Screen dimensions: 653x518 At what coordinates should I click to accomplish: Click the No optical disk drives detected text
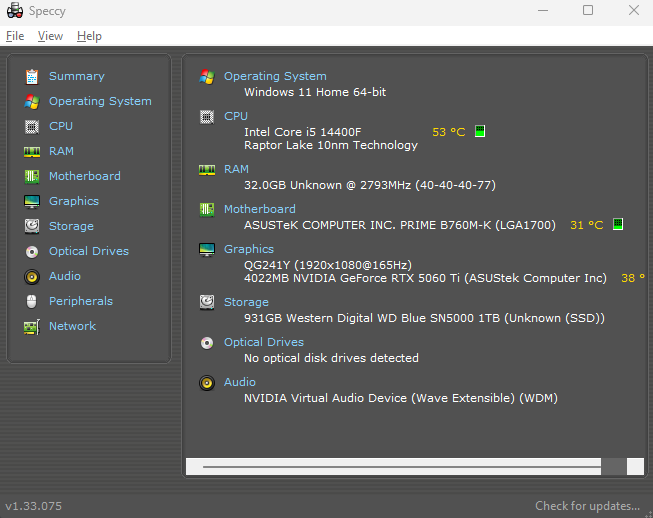point(331,358)
